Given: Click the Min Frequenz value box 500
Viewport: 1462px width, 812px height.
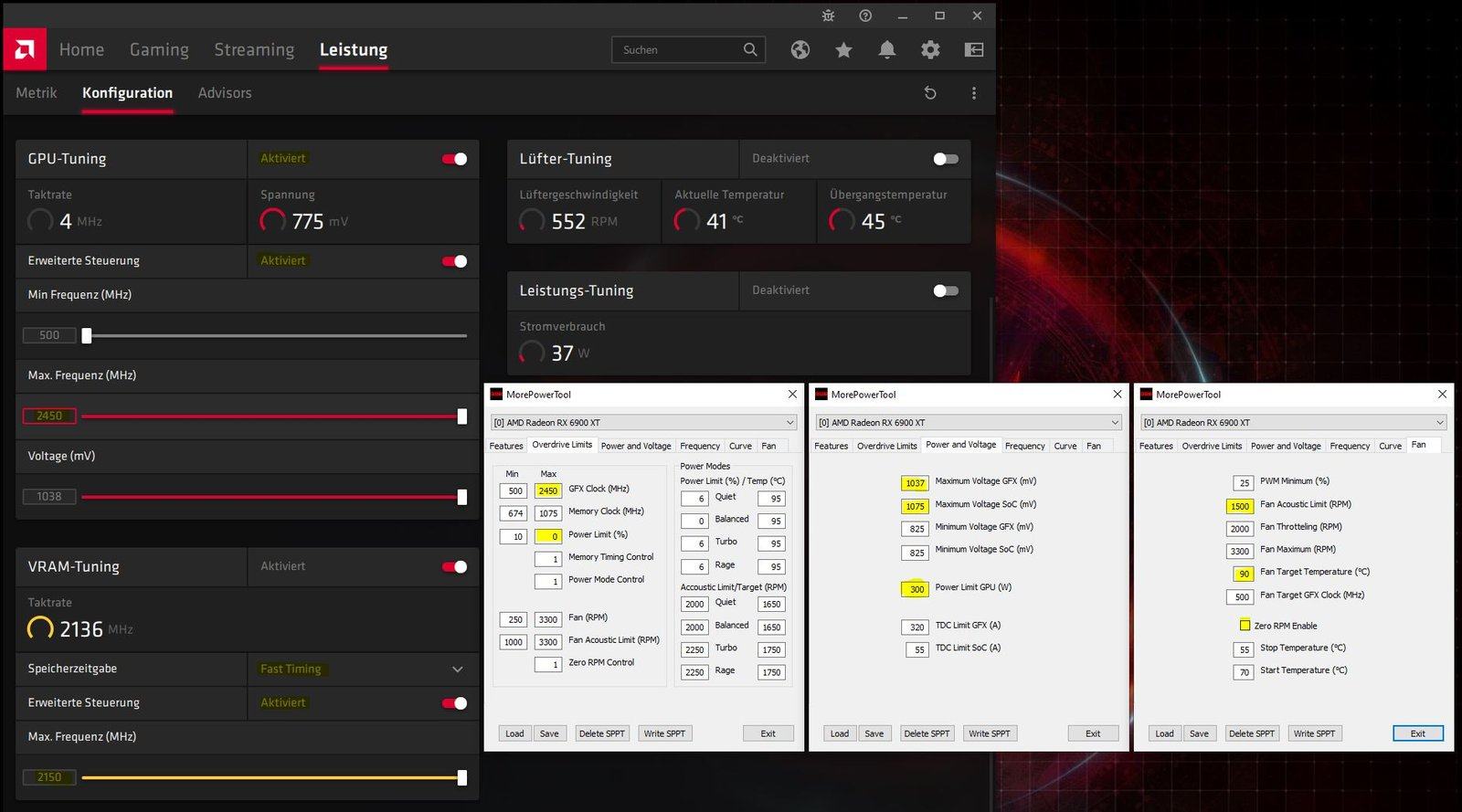Looking at the screenshot, I should (x=49, y=335).
